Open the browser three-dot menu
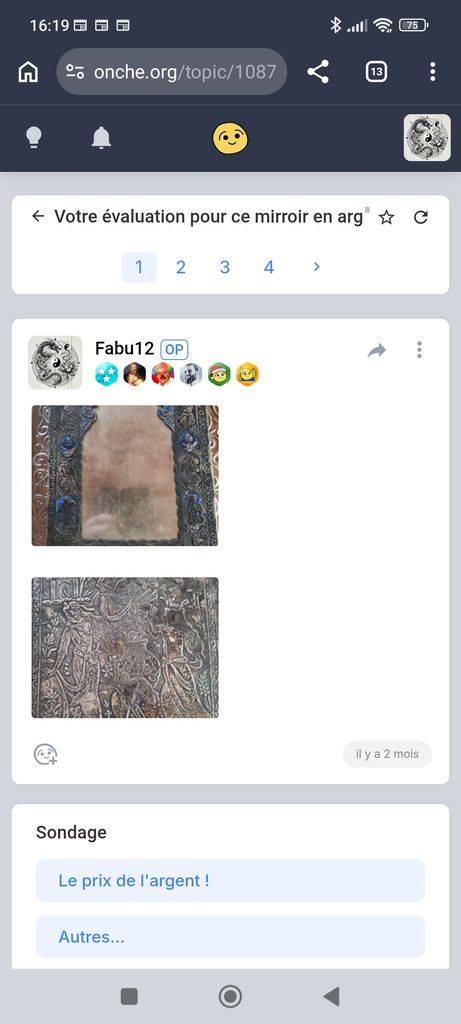This screenshot has width=461, height=1024. [x=432, y=72]
